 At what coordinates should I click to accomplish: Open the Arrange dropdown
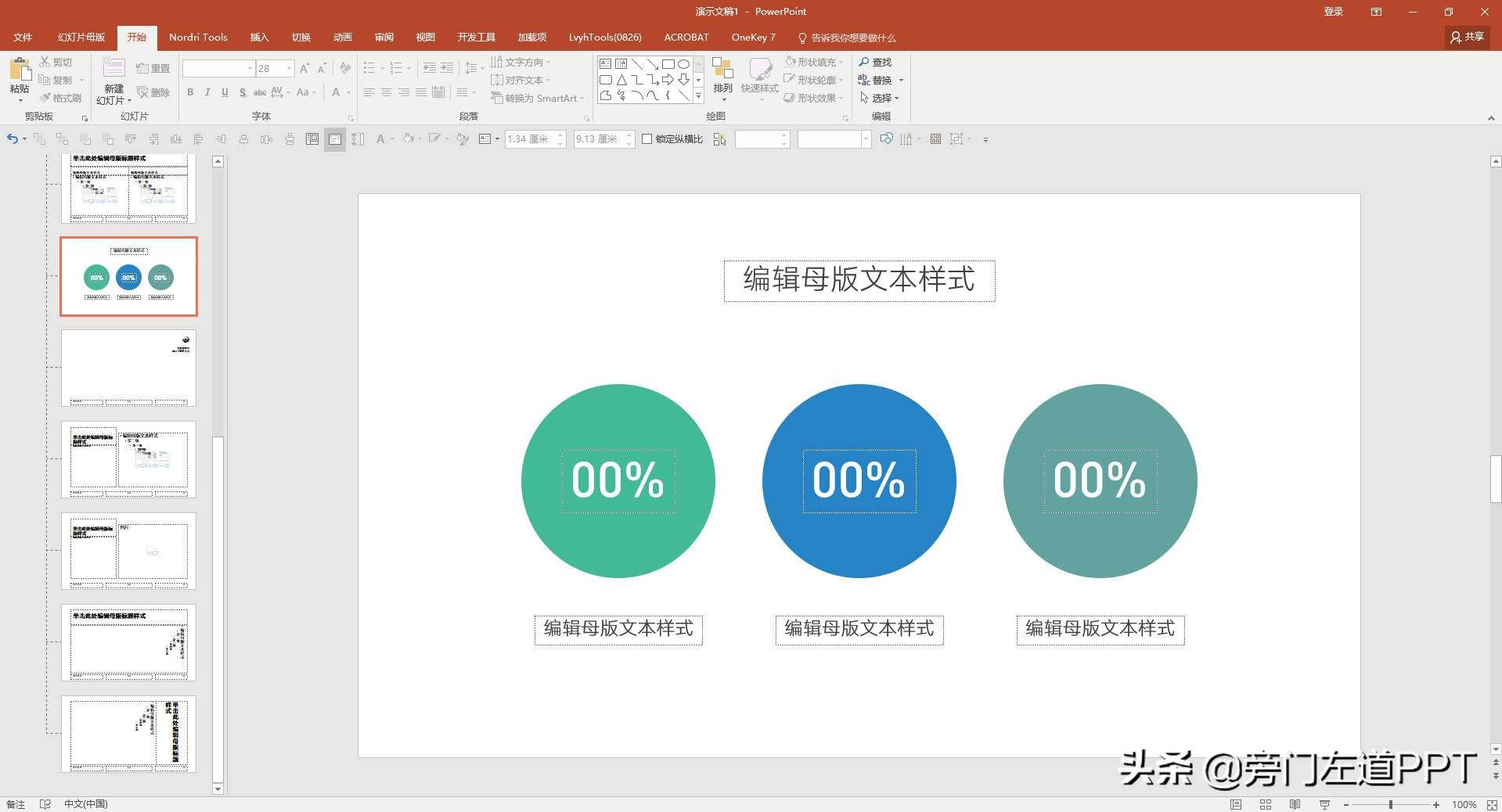point(722,79)
